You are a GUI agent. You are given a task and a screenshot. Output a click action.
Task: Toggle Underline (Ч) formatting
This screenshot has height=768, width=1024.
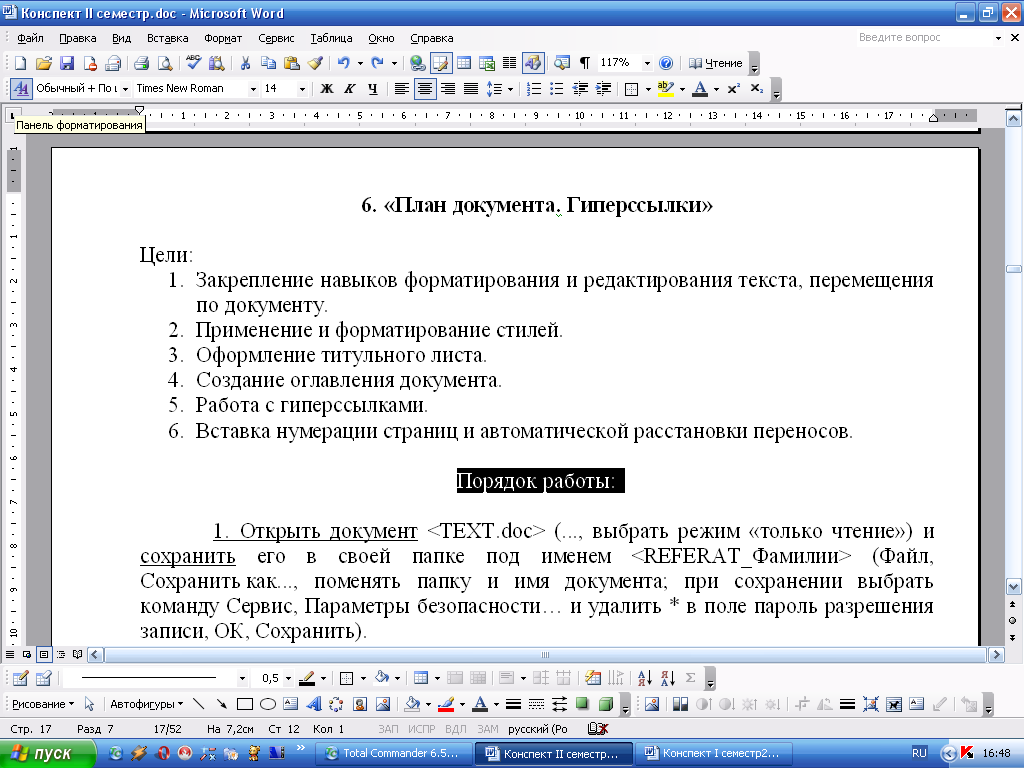pos(372,89)
